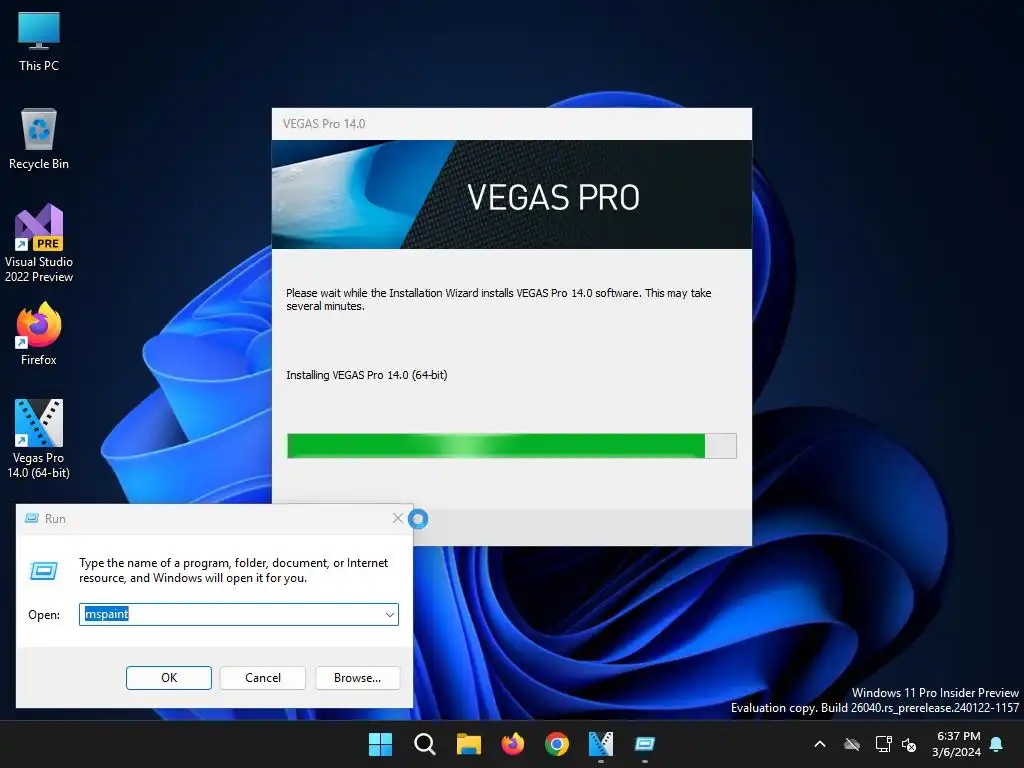Image resolution: width=1024 pixels, height=768 pixels.
Task: Launch Firefox from the taskbar
Action: coord(513,744)
